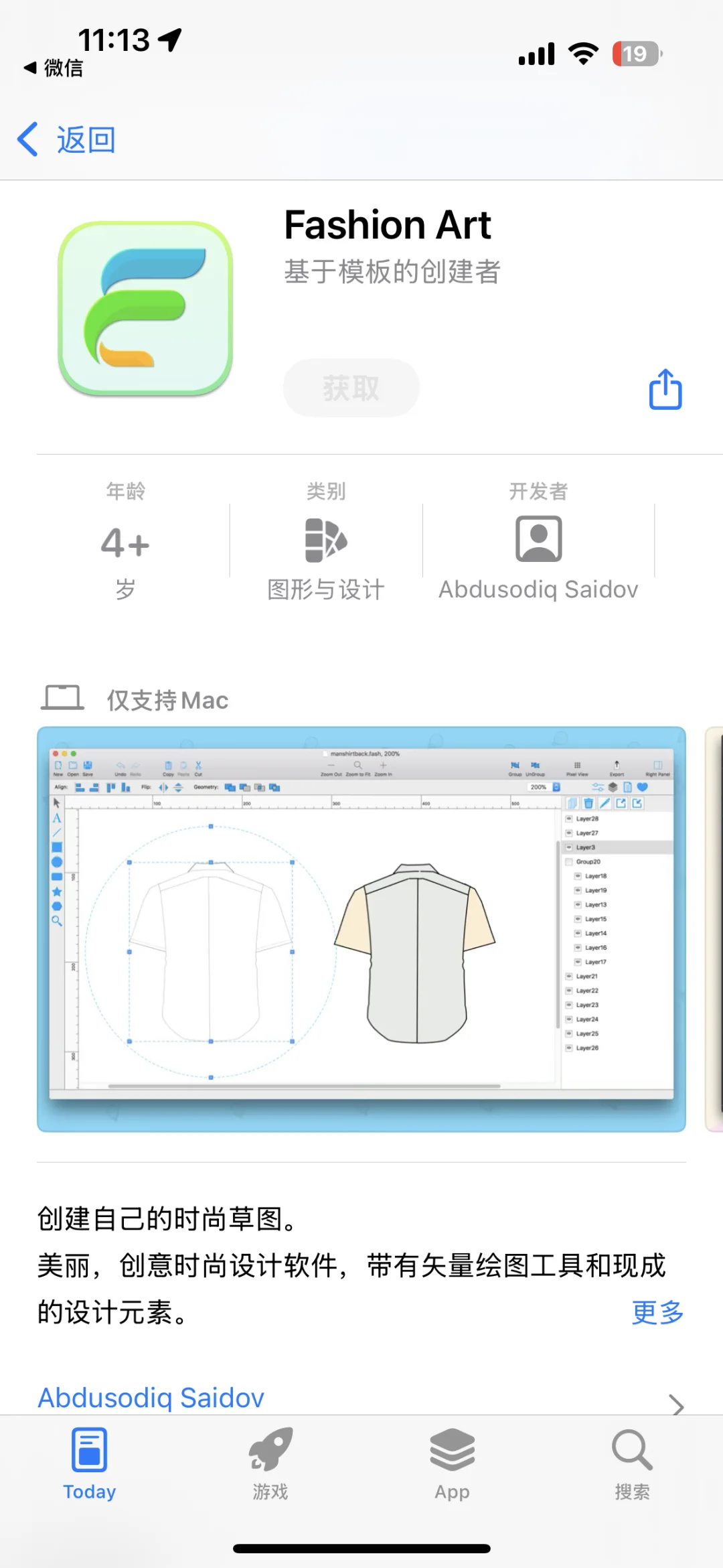The width and height of the screenshot is (723, 1568).
Task: Switch to the App tab
Action: 452,1464
